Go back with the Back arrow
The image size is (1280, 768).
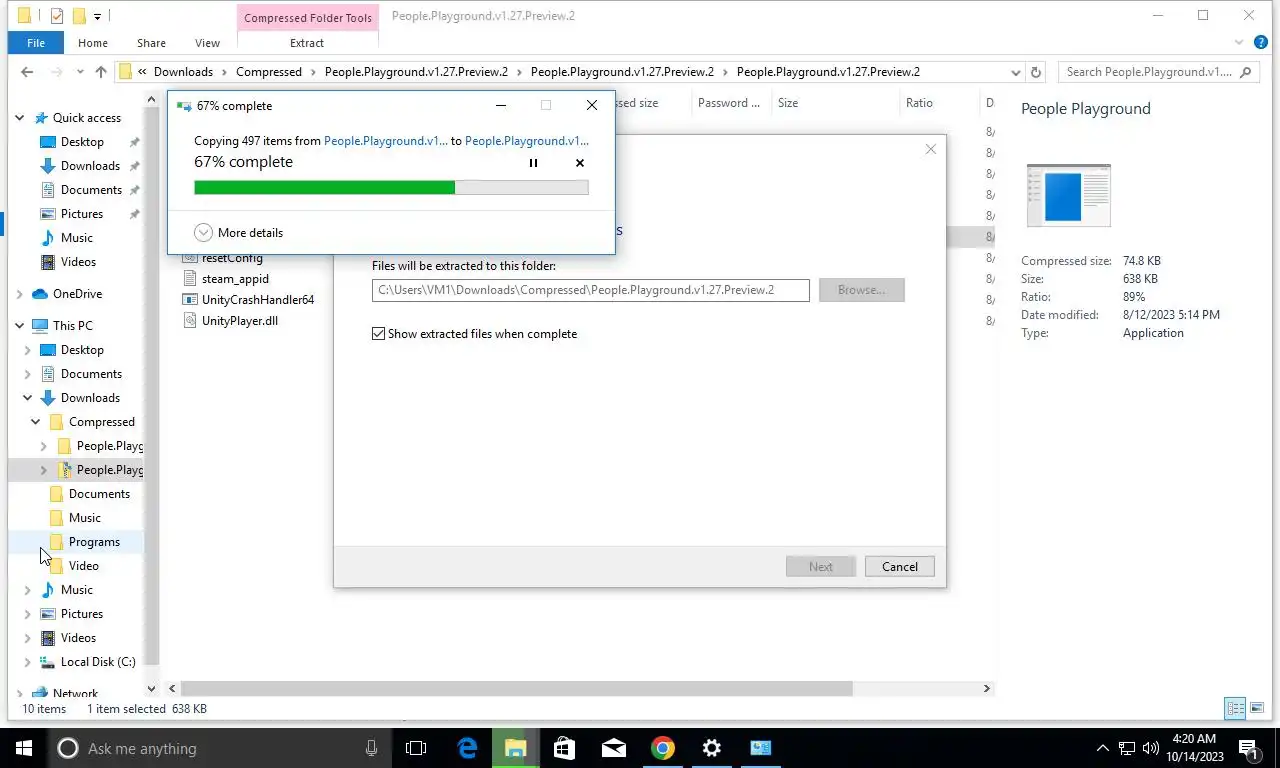27,72
